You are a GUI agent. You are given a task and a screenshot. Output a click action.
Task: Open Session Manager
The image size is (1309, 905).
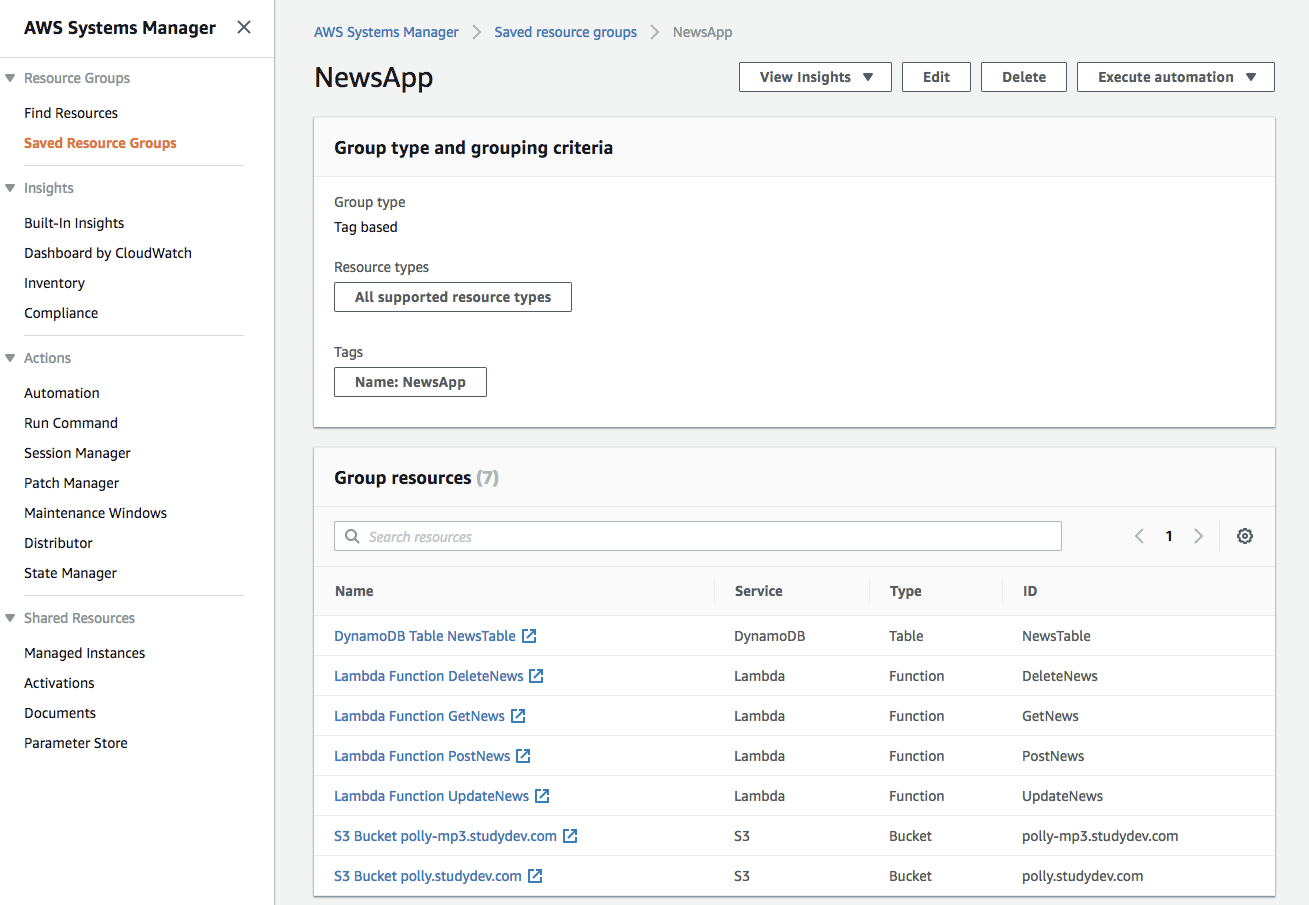coord(77,453)
